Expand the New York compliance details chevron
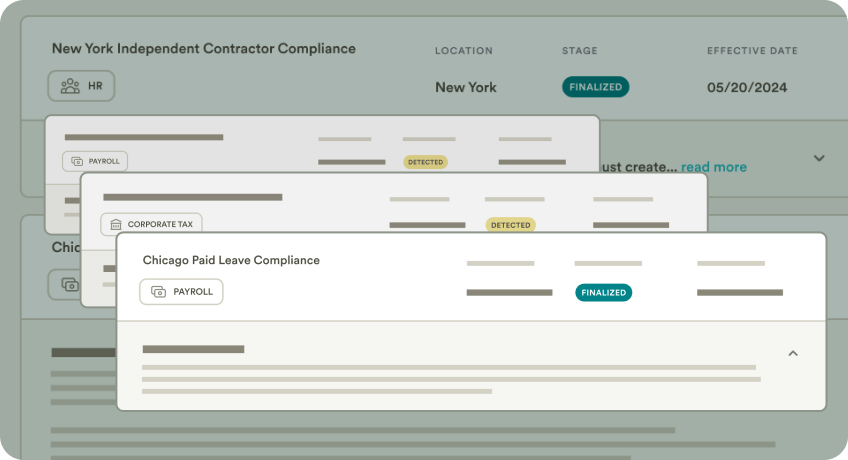The width and height of the screenshot is (848, 460). tap(819, 158)
